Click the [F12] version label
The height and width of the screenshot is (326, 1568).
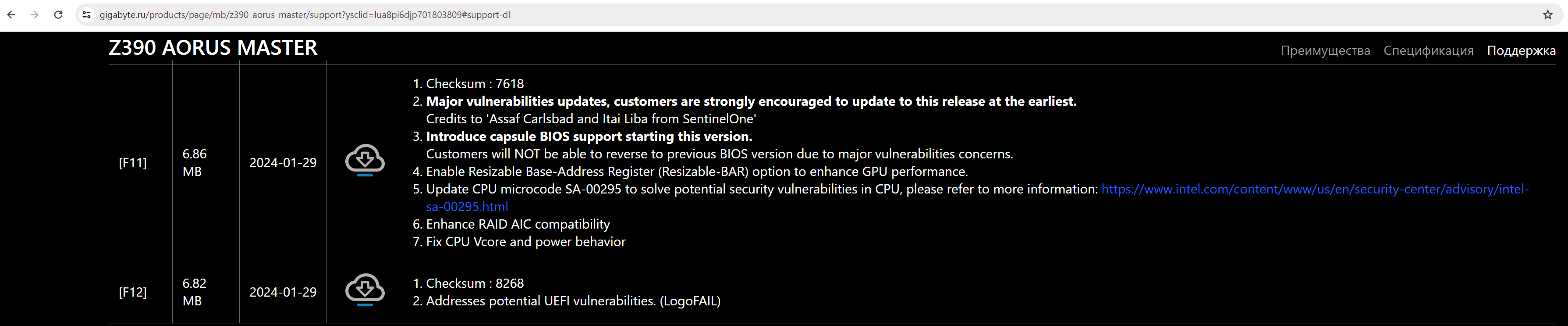133,292
